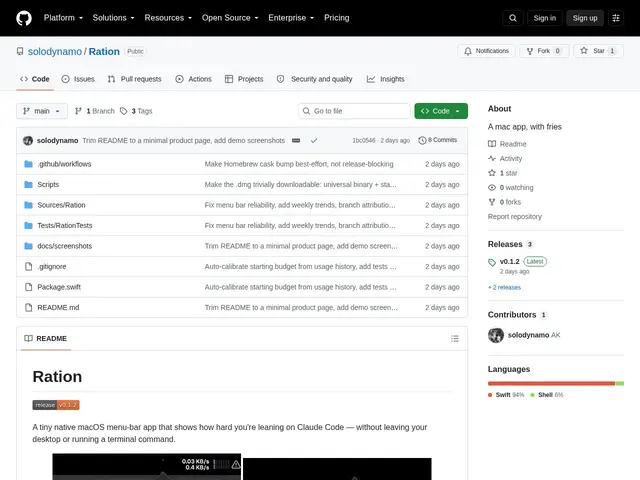Click the GitHub logo home icon
This screenshot has height=480, width=640.
pyautogui.click(x=24, y=18)
